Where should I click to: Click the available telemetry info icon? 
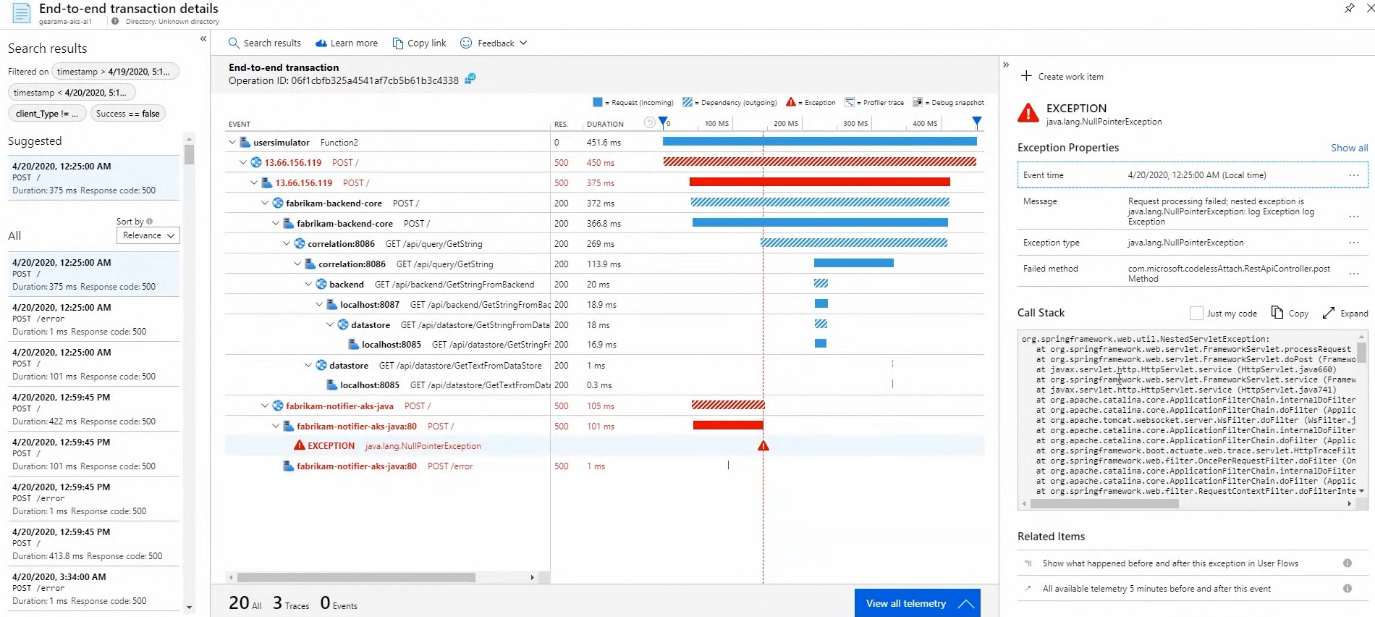point(1347,589)
